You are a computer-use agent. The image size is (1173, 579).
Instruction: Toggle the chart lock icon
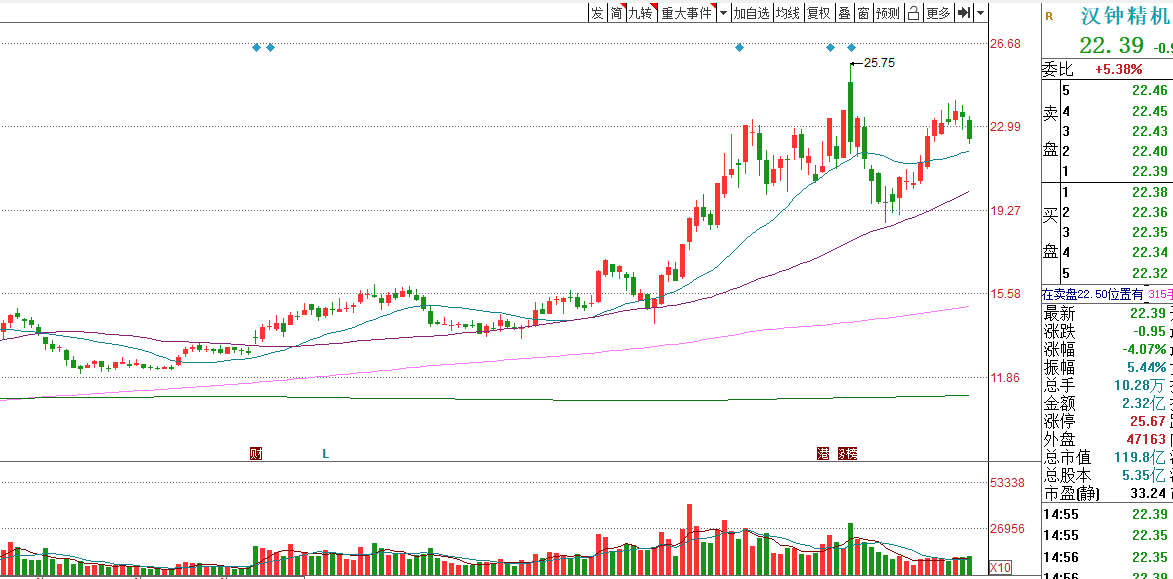coord(913,13)
